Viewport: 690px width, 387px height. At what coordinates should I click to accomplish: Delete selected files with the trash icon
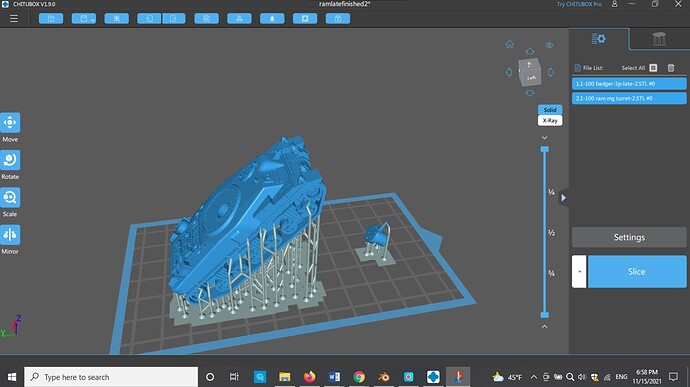point(671,68)
